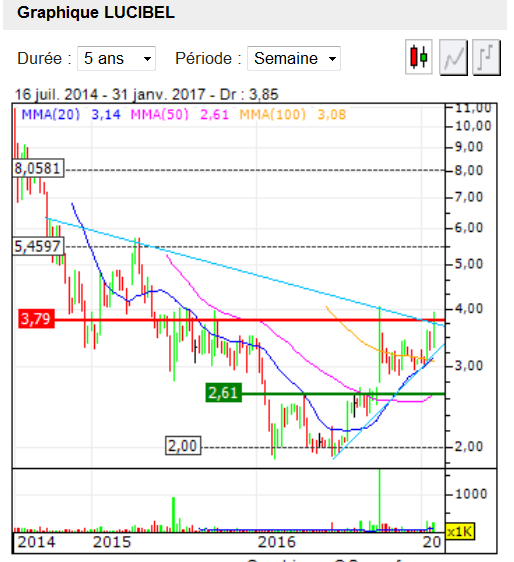Click the Durée label text

coord(44,58)
